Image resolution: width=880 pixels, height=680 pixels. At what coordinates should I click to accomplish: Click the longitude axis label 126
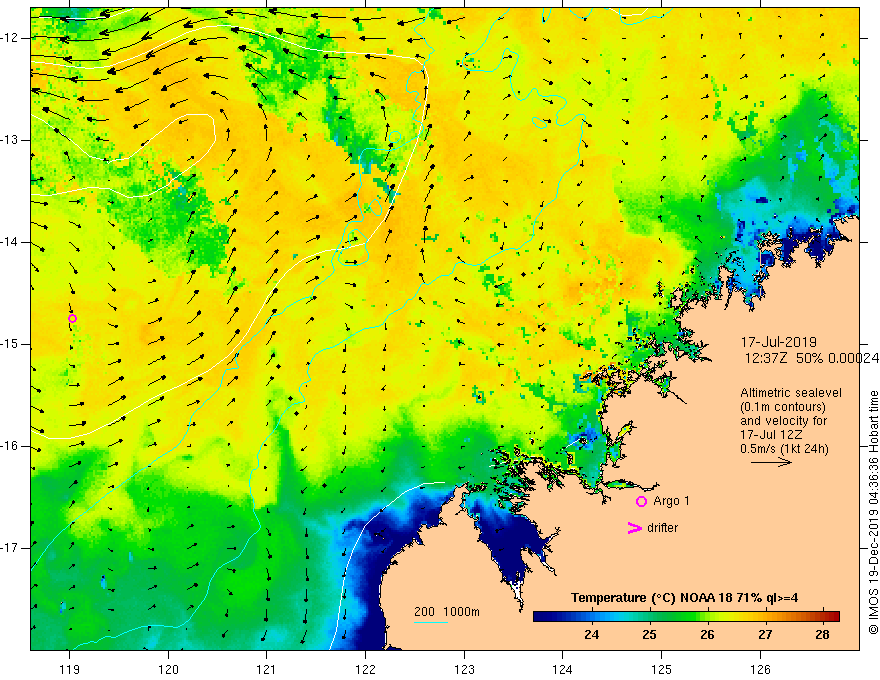click(x=760, y=669)
